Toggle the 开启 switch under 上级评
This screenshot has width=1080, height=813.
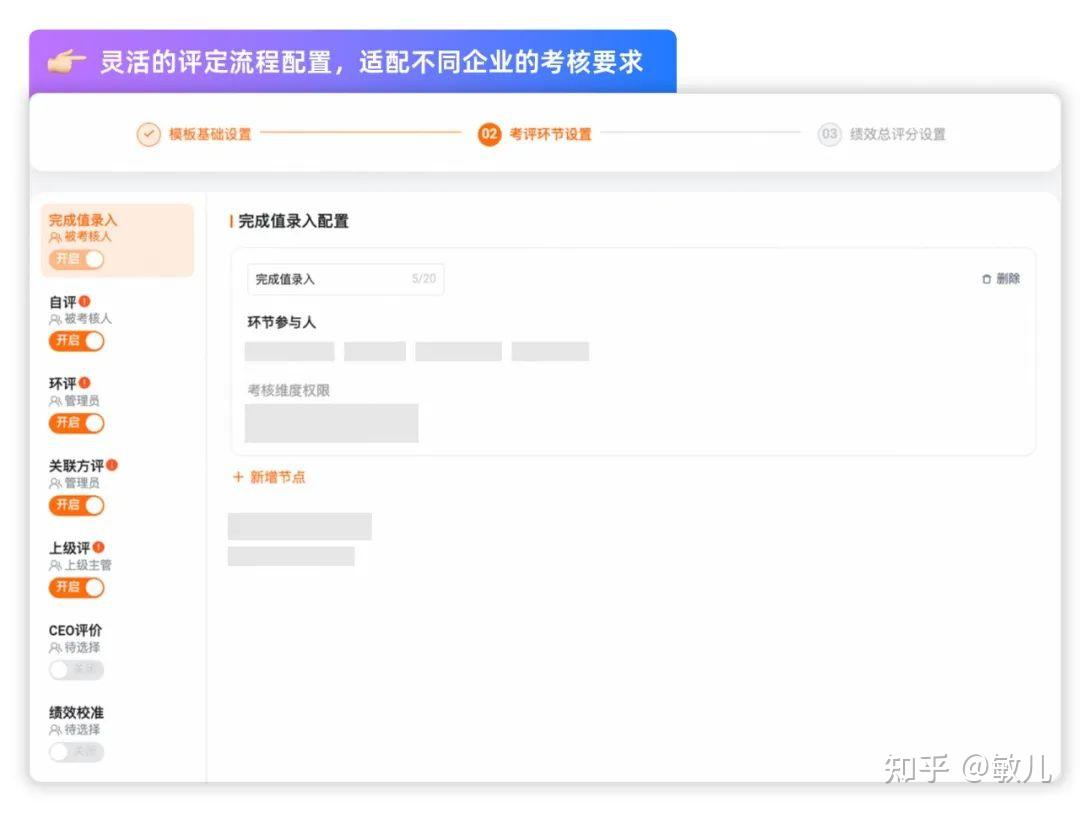click(76, 587)
